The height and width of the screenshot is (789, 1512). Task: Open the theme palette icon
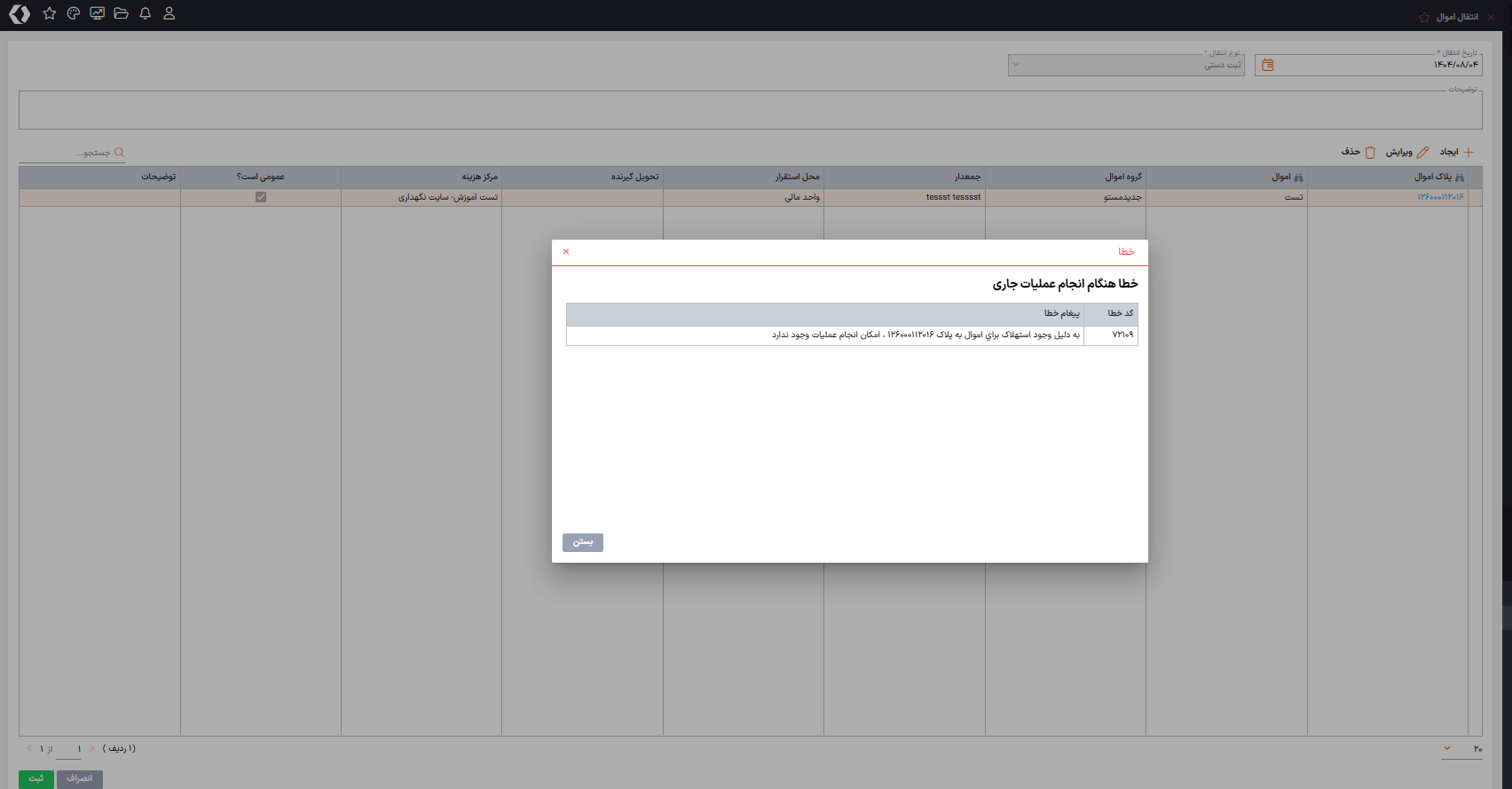pos(74,13)
